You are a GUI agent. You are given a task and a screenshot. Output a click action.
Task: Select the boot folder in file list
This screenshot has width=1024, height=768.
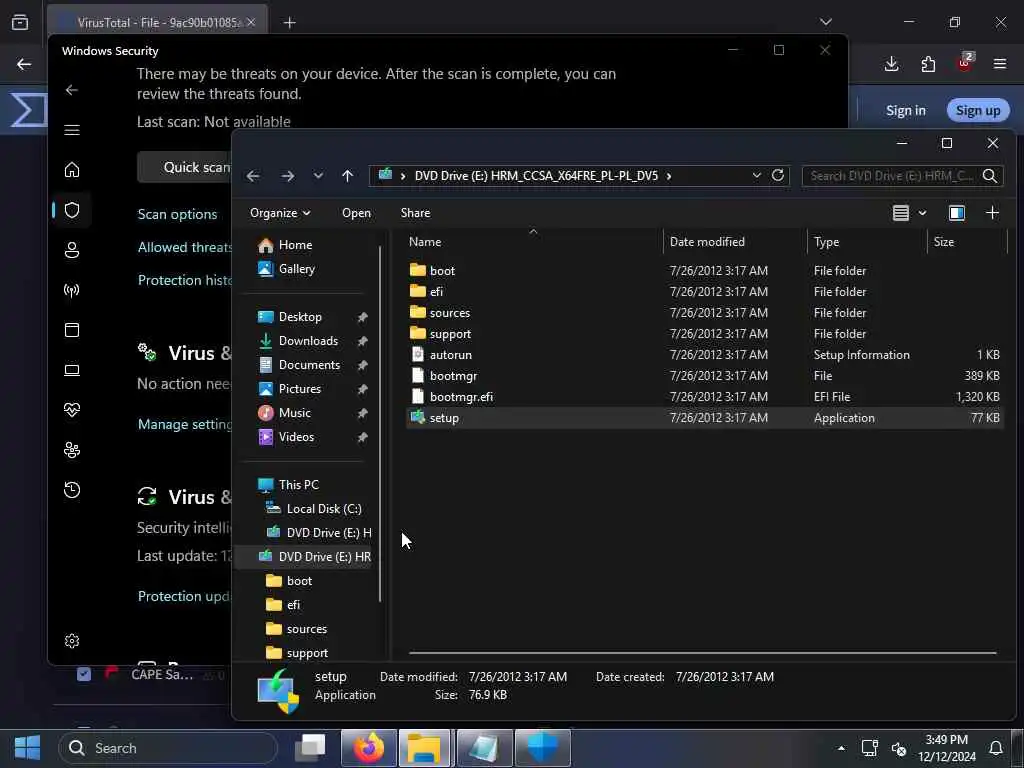coord(704,270)
